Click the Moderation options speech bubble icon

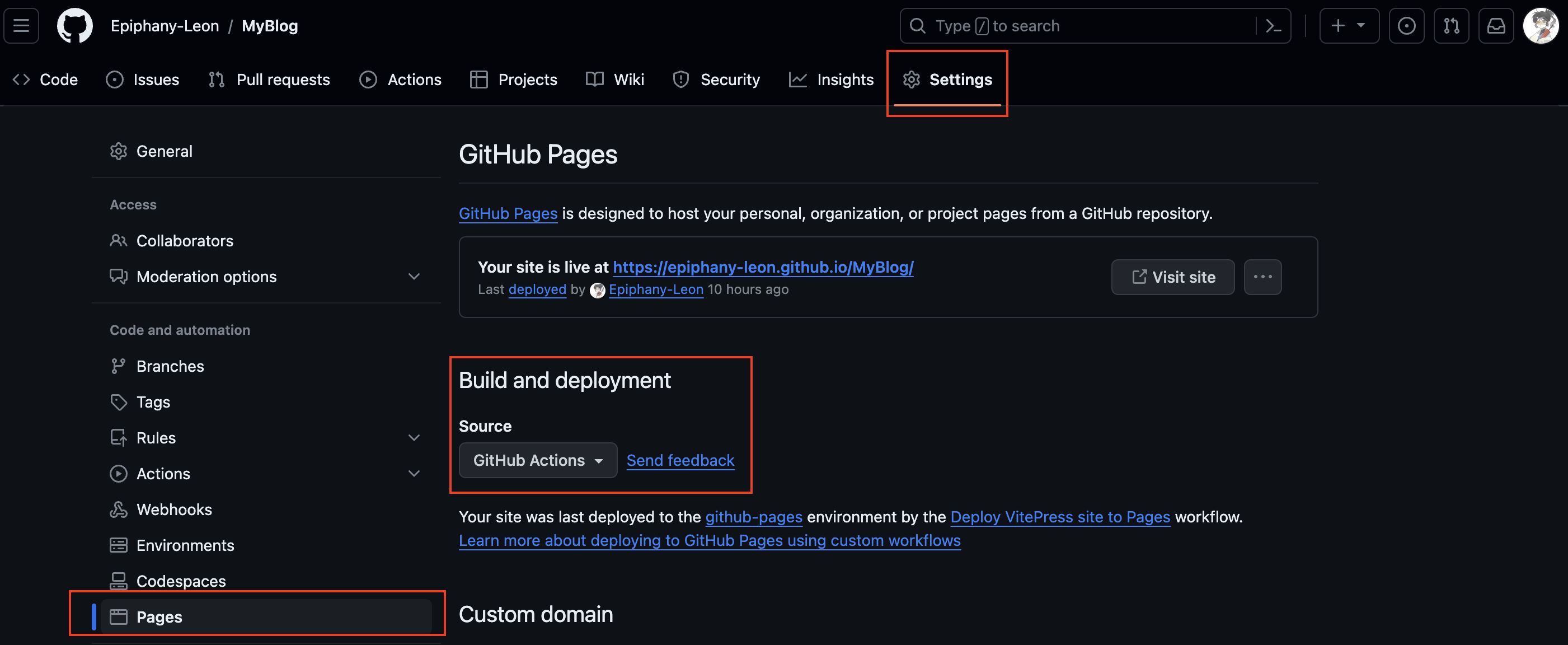point(118,277)
